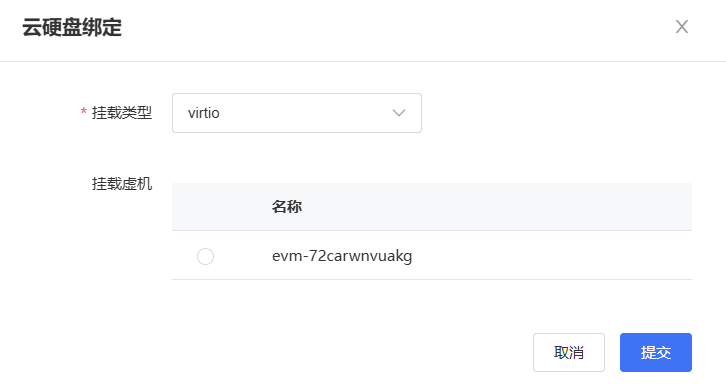This screenshot has height=390, width=726.
Task: Select the 云硬盘绑定 dialog title
Action: (72, 27)
